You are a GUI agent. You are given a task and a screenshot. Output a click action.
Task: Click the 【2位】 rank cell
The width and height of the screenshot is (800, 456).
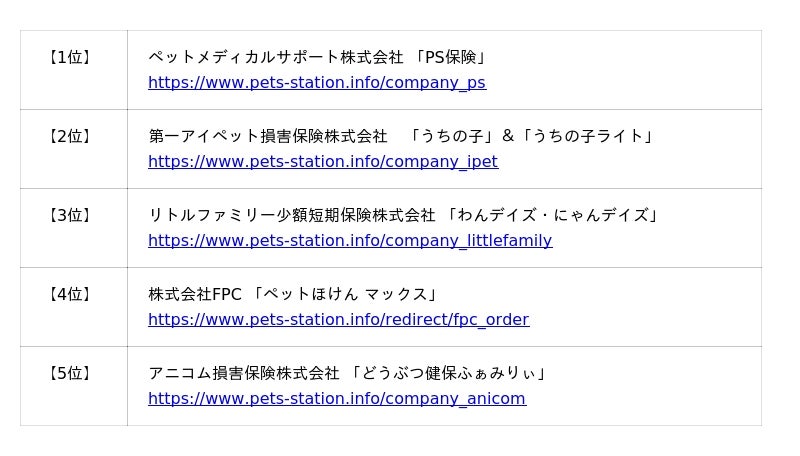[70, 137]
